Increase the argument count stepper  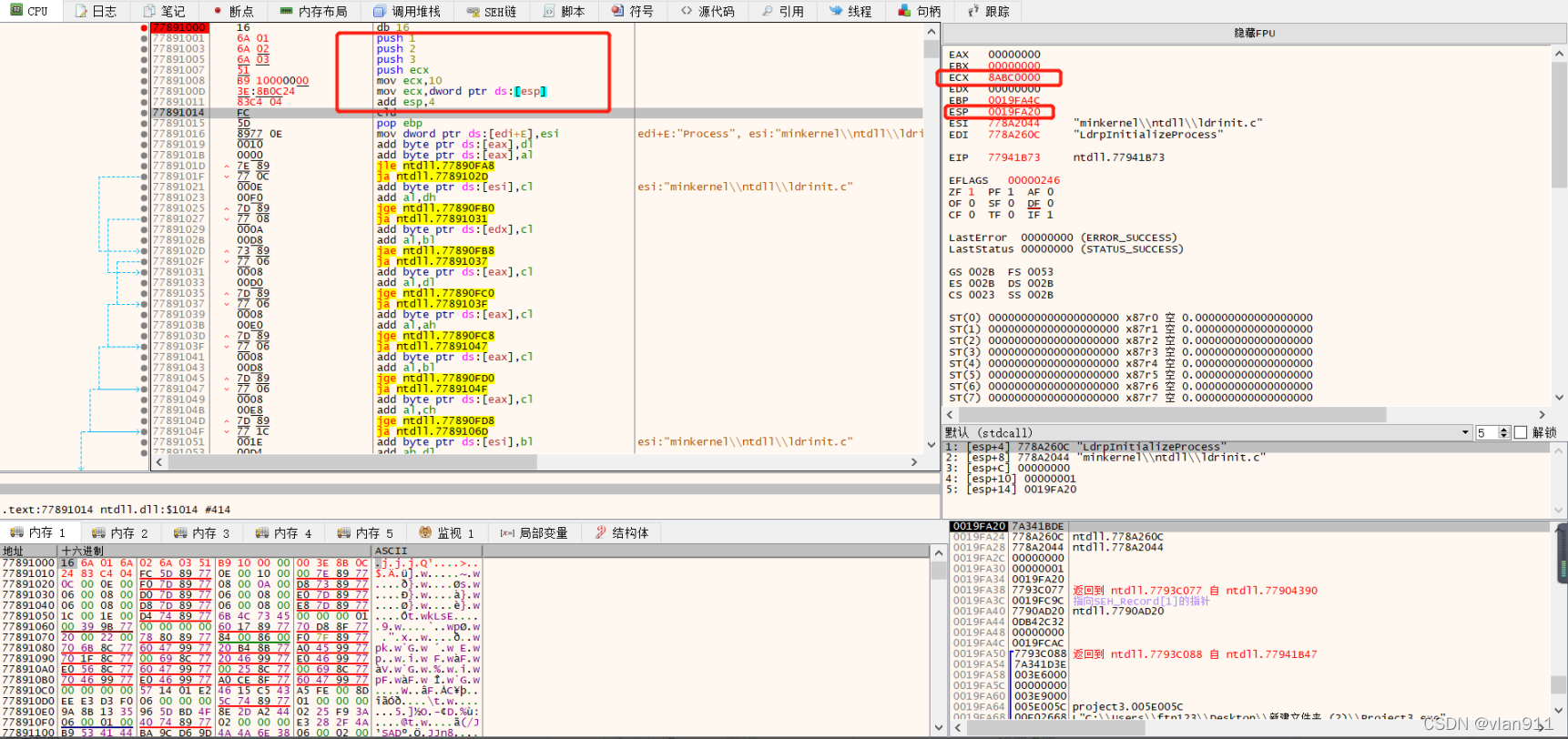1504,430
